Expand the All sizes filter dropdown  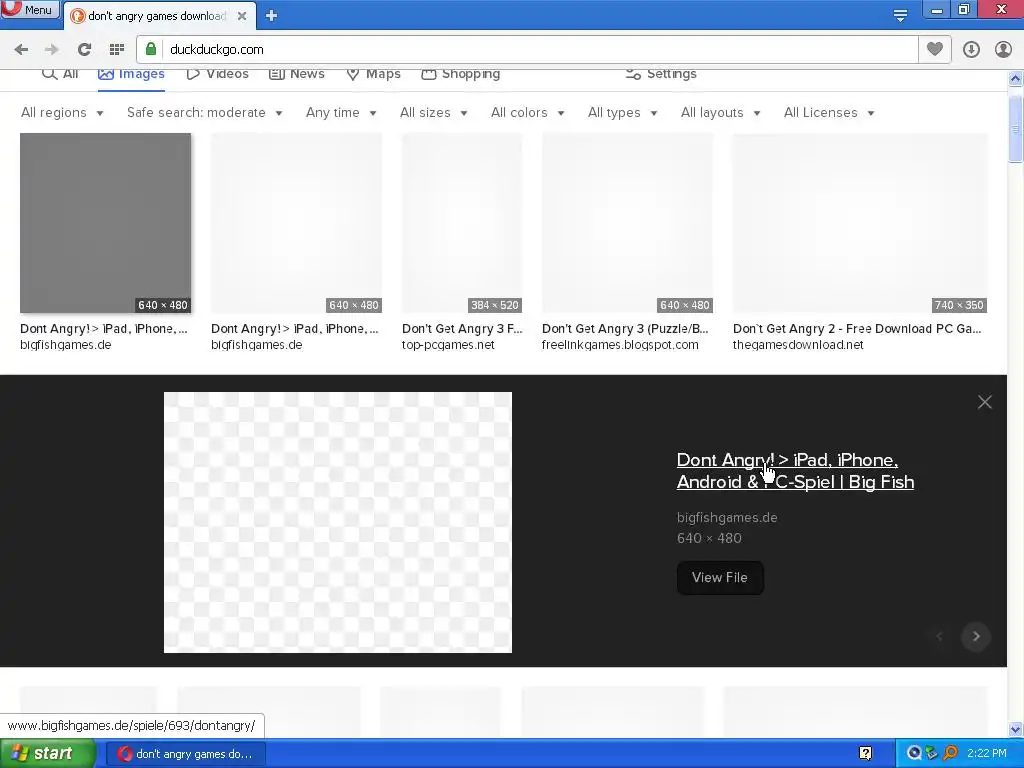click(434, 113)
